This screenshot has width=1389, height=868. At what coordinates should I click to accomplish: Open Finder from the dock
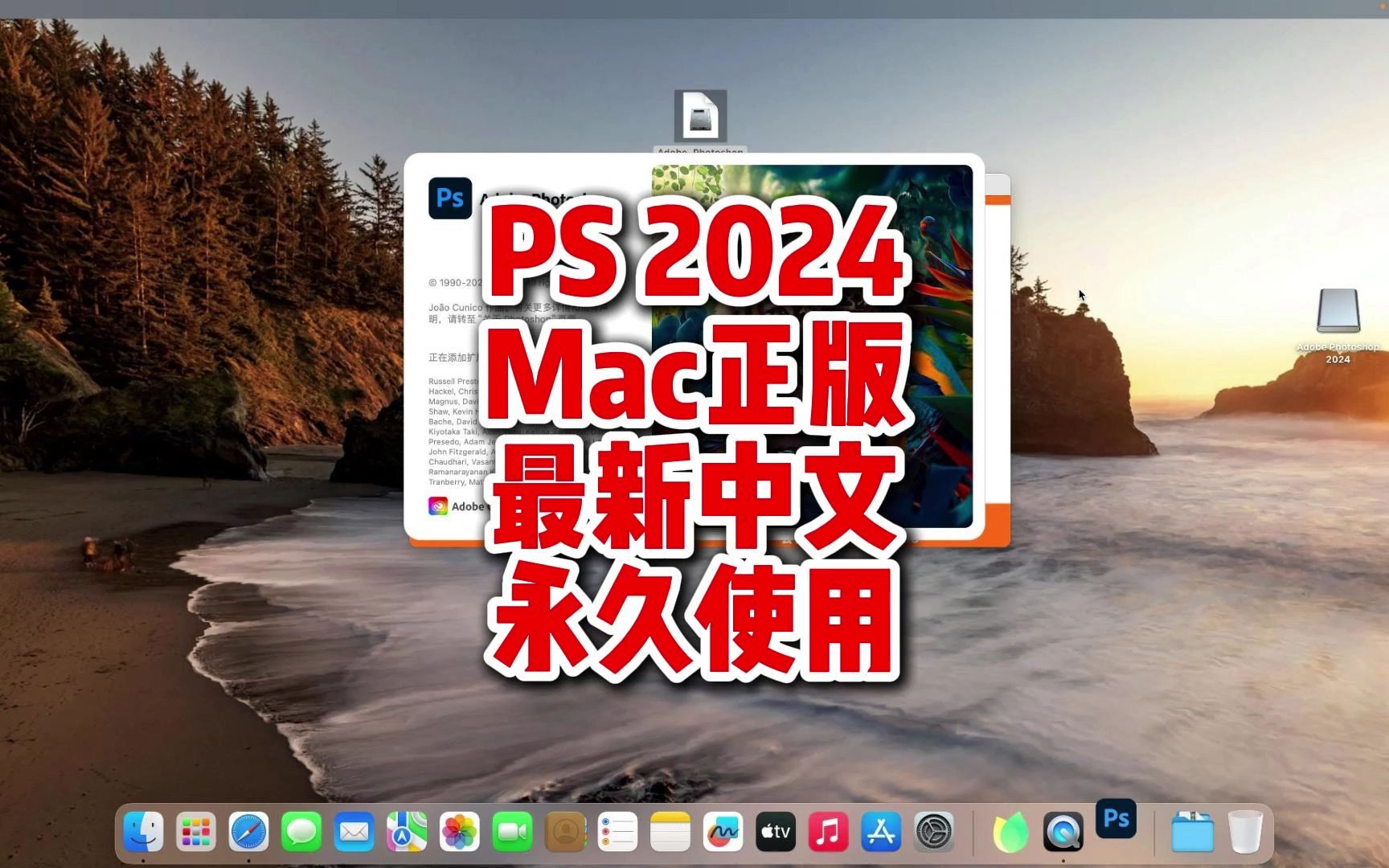point(143,832)
